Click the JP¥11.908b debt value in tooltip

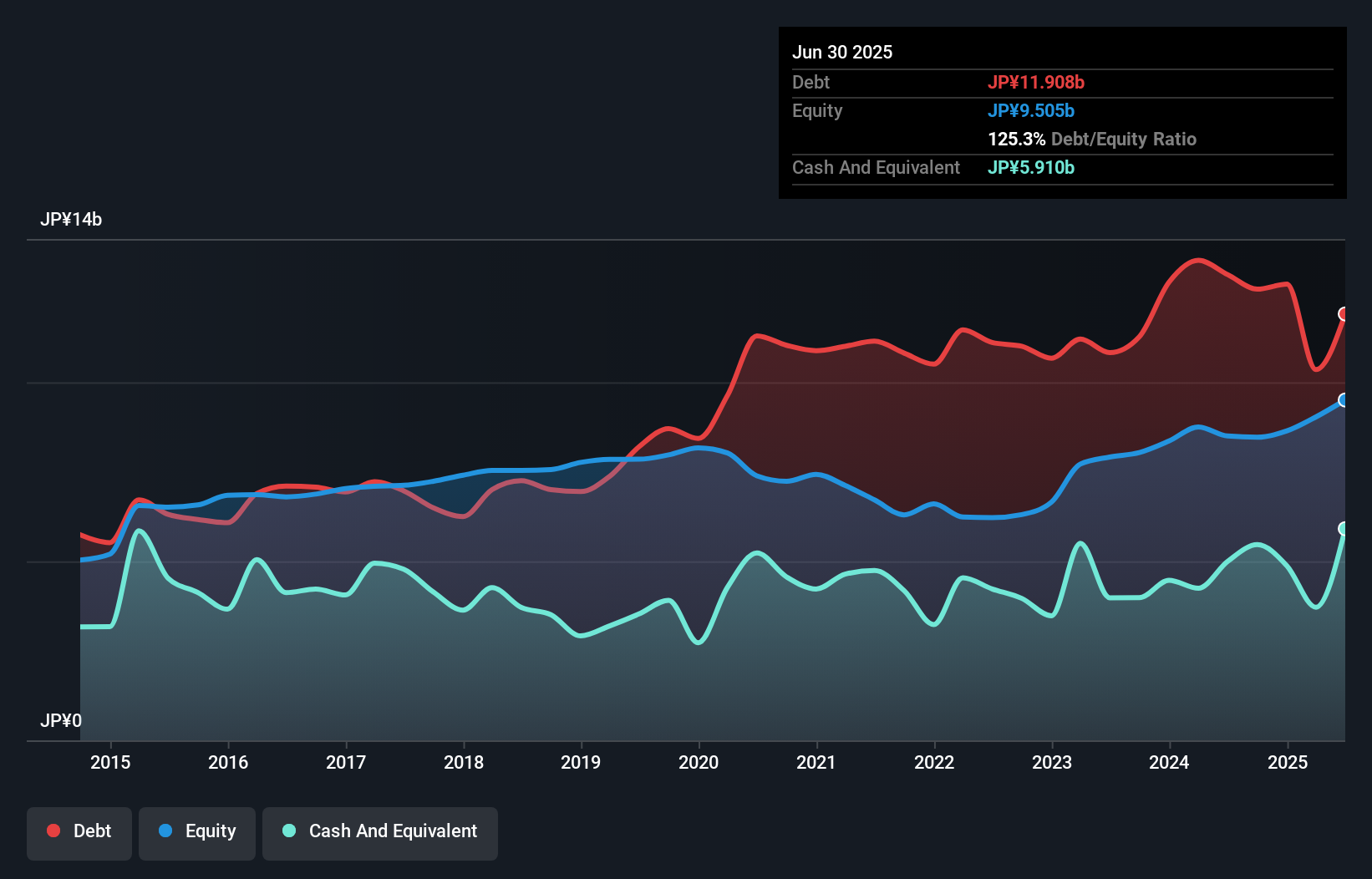[1036, 82]
